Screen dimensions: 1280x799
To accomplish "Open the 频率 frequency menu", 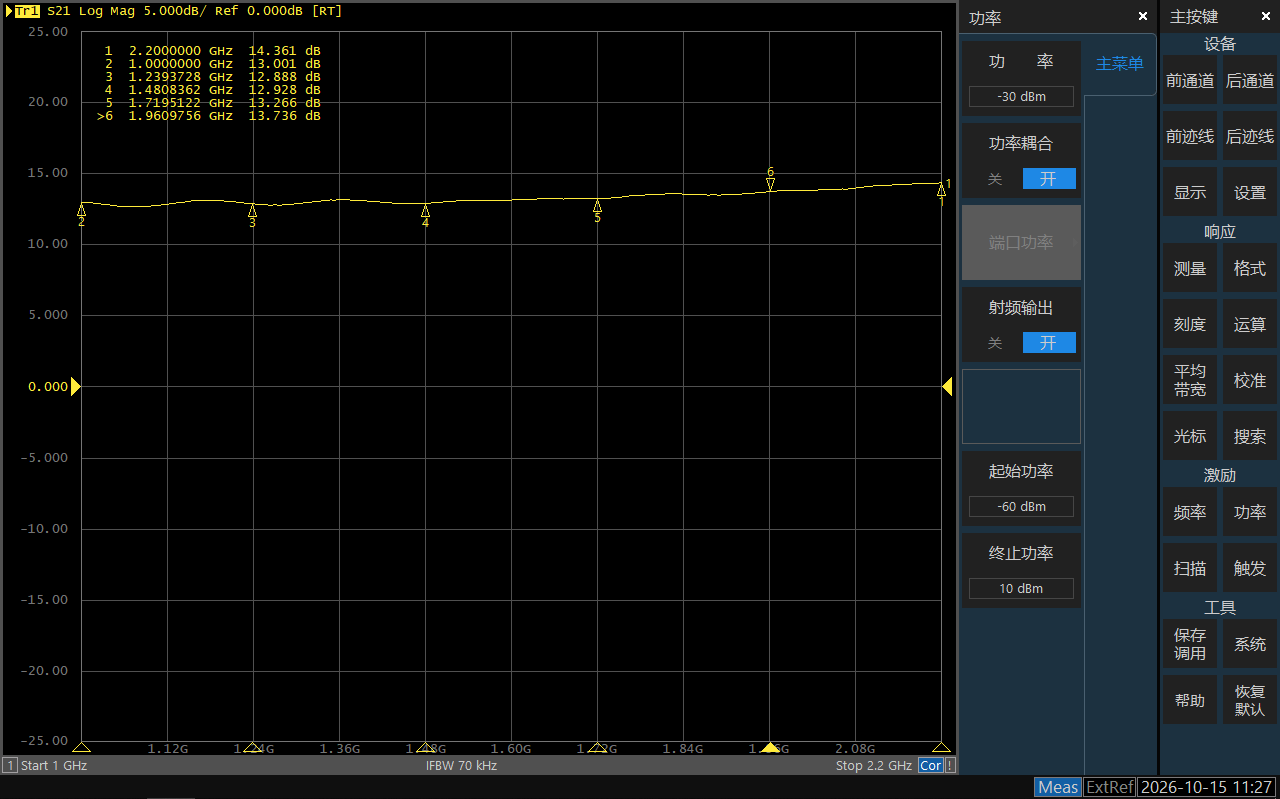I will (1190, 513).
